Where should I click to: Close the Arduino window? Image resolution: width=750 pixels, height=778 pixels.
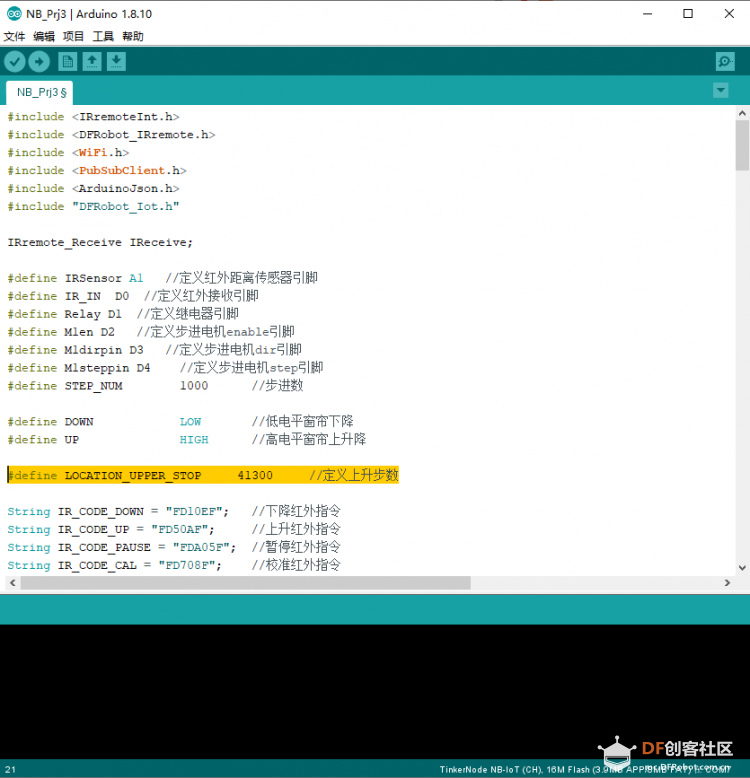[729, 14]
